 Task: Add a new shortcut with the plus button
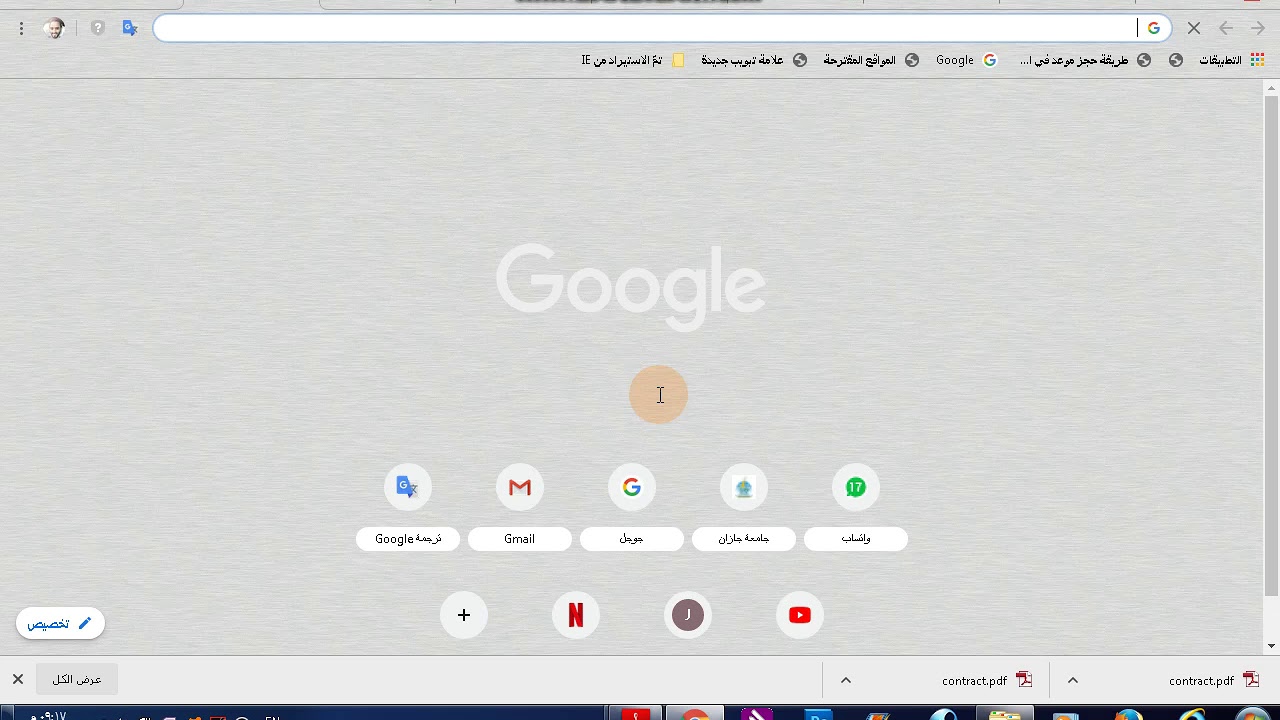pos(464,615)
